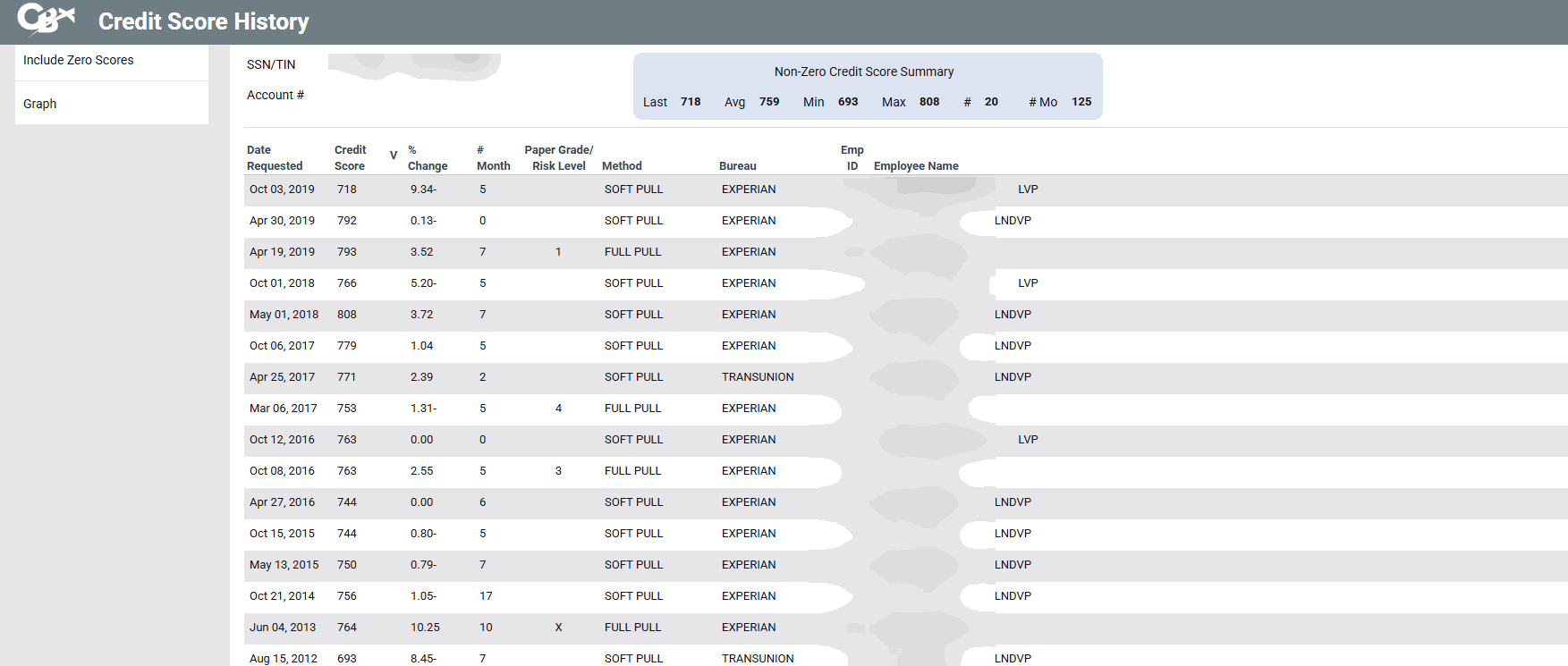This screenshot has height=666, width=1568.
Task: Click the V column header
Action: point(394,156)
